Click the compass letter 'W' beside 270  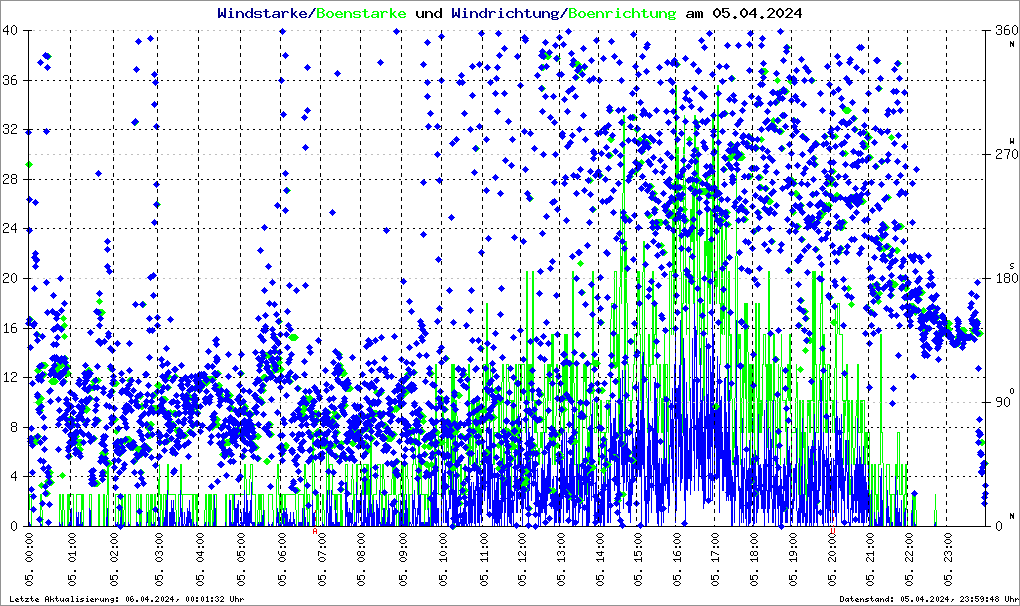point(1012,141)
